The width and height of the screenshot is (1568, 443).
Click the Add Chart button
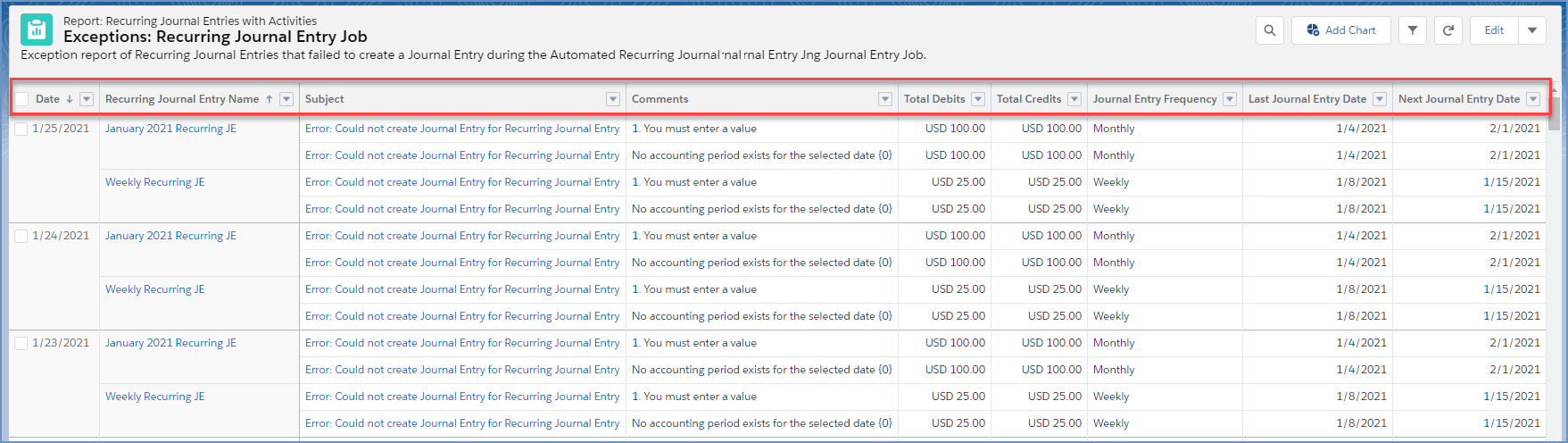pos(1340,30)
